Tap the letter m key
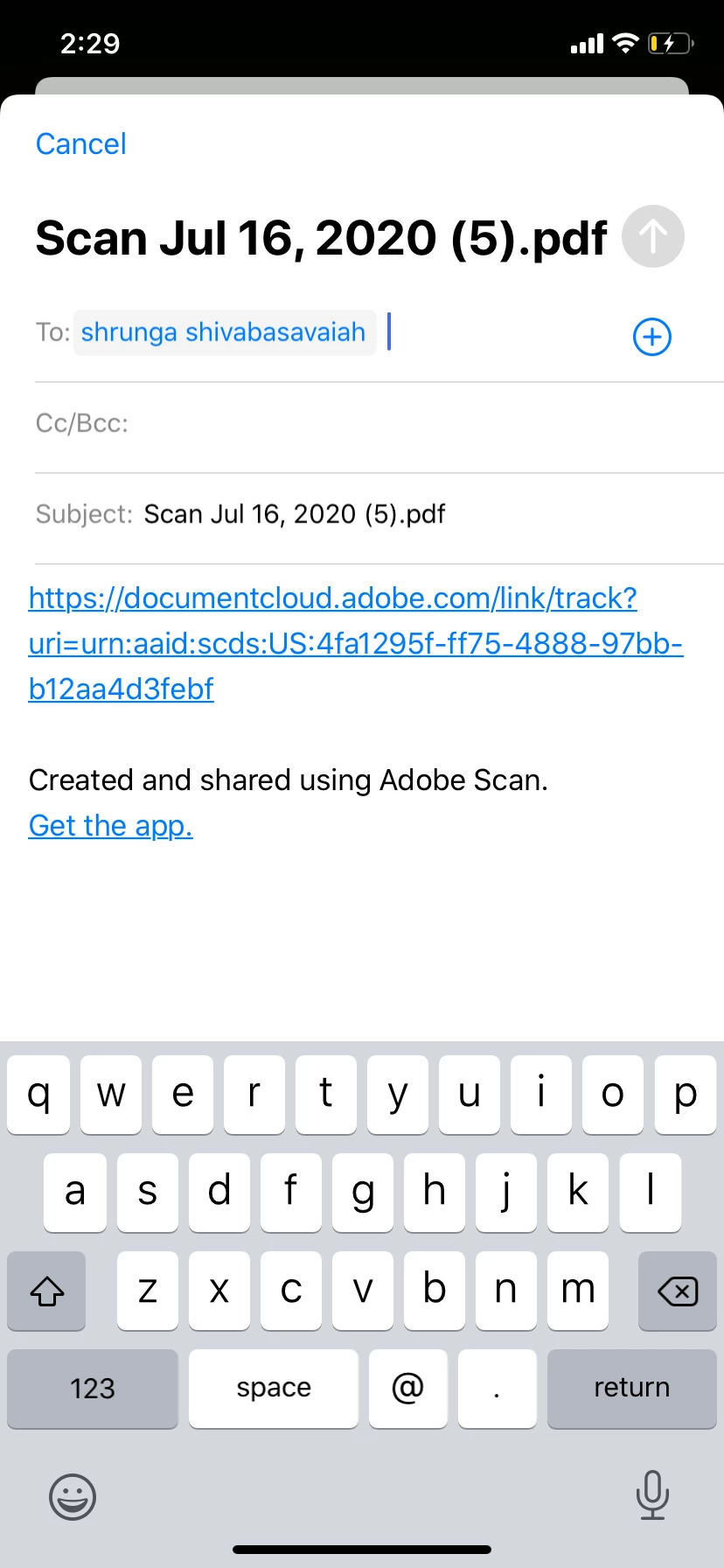The image size is (724, 1568). click(x=578, y=1291)
